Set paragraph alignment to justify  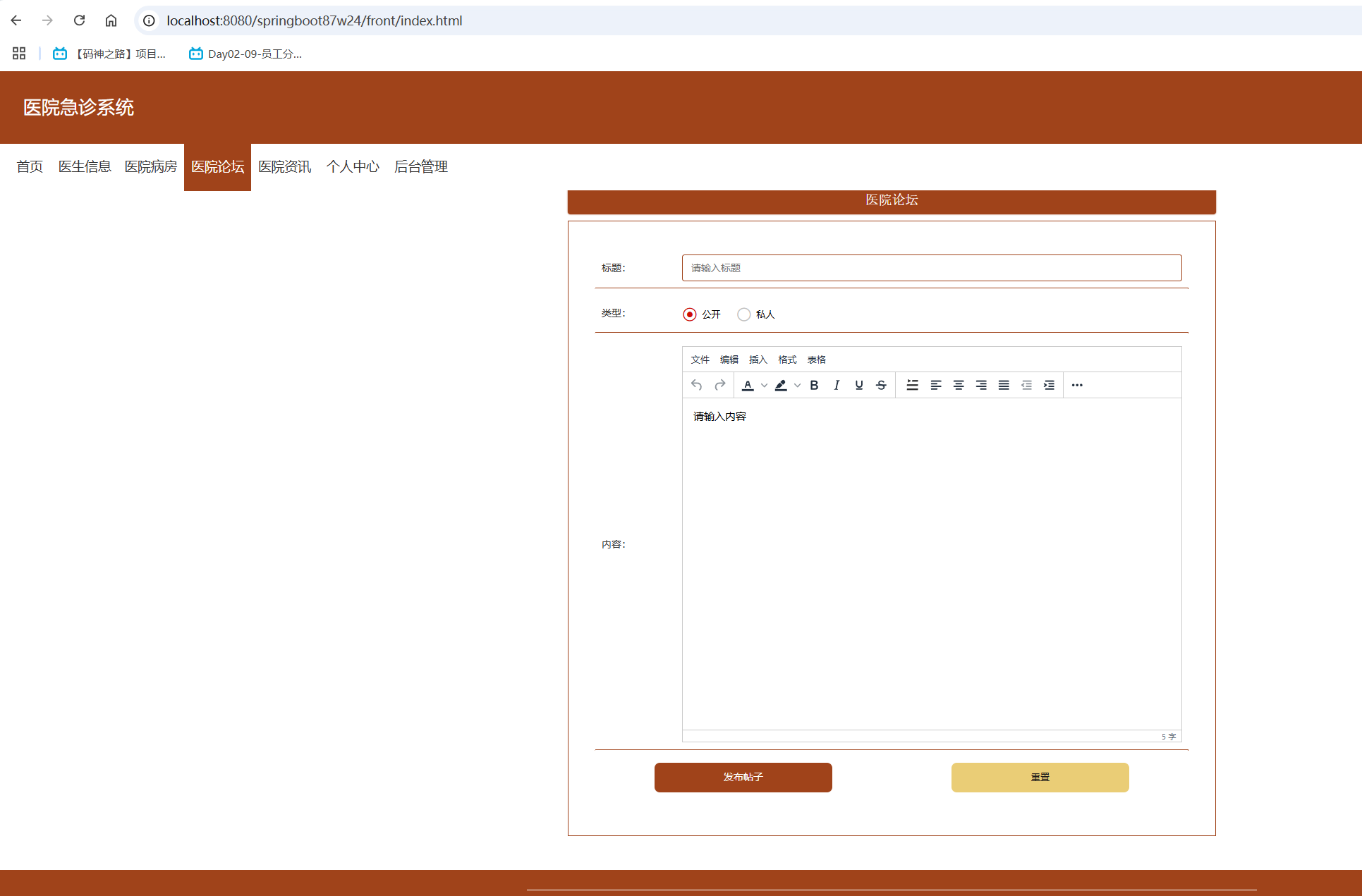click(x=1004, y=385)
